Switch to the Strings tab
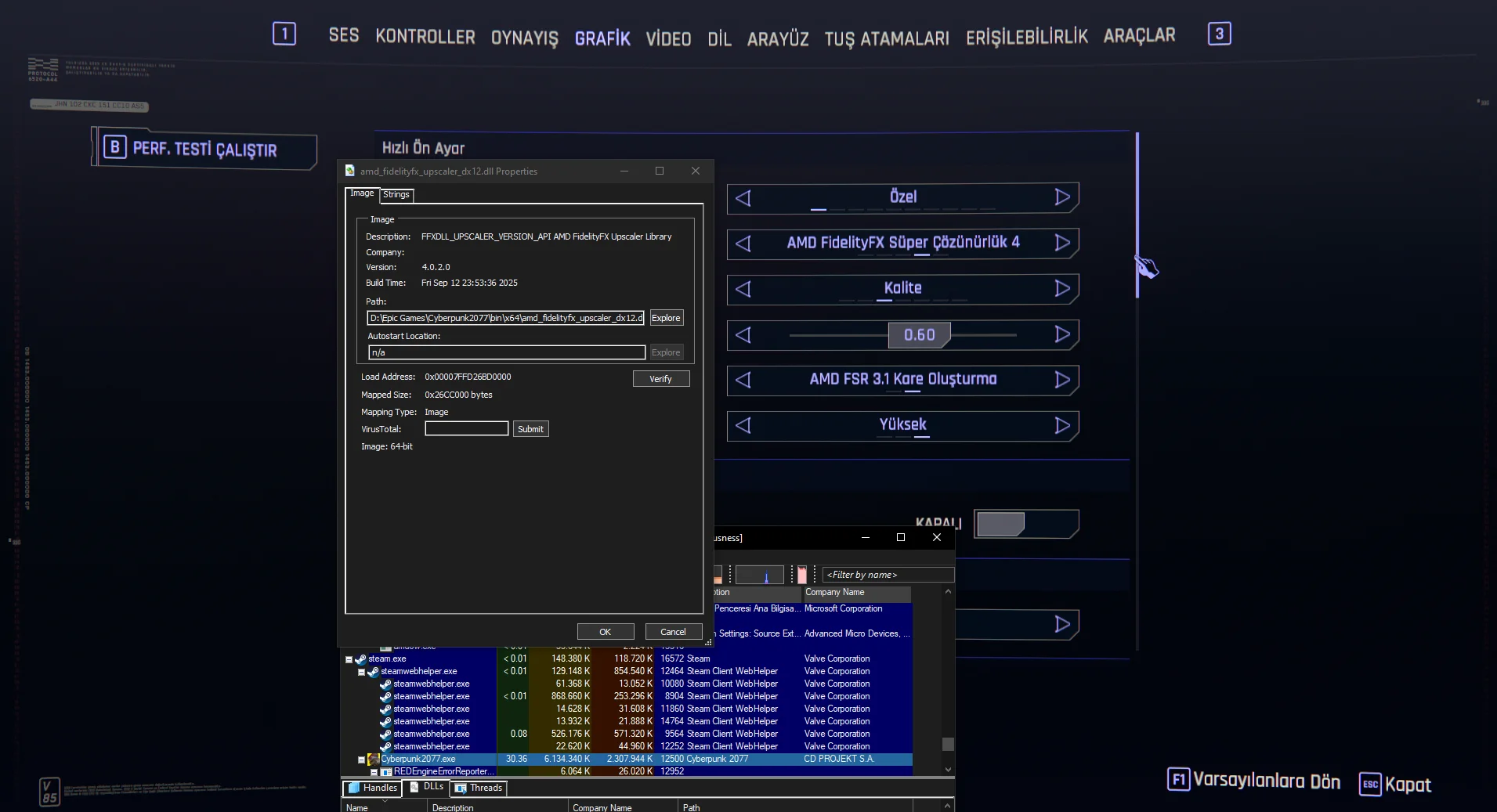 [x=396, y=195]
